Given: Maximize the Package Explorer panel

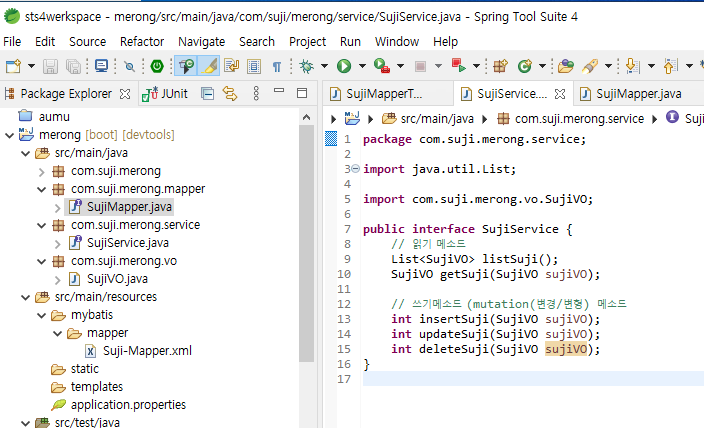Looking at the screenshot, I should pyautogui.click(x=302, y=93).
